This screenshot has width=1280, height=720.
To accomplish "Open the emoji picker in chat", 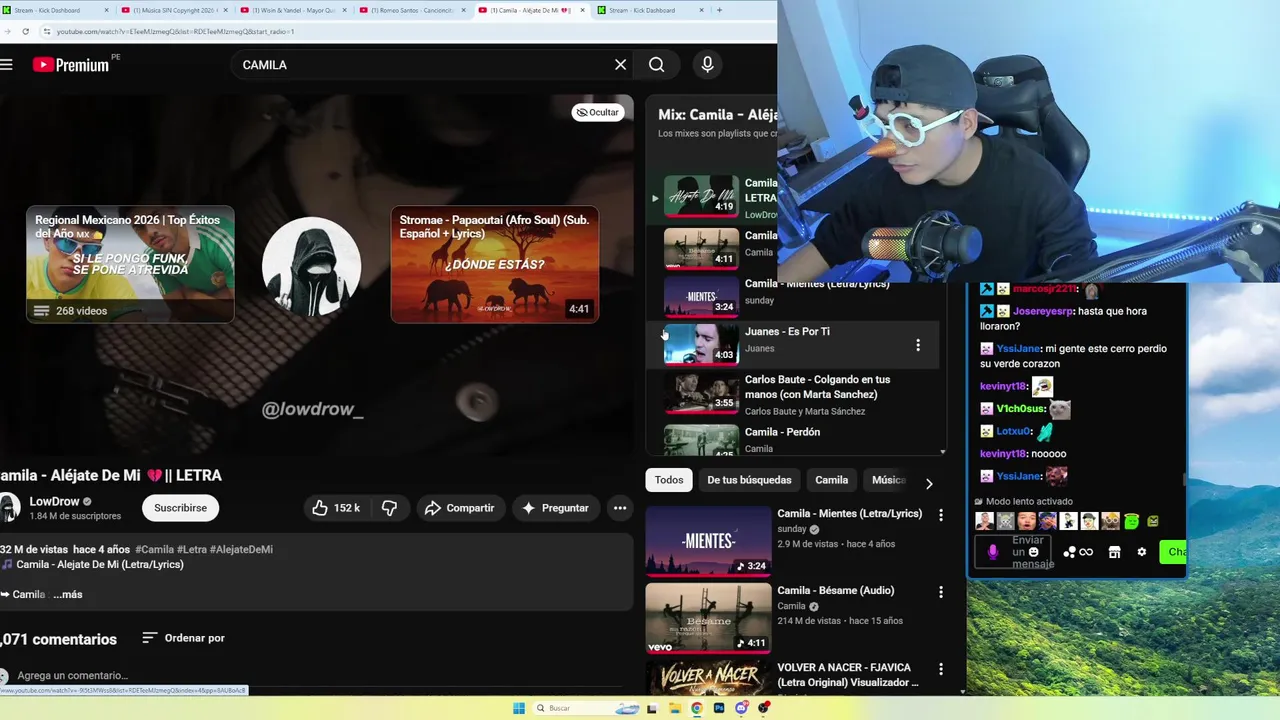I will (1034, 552).
